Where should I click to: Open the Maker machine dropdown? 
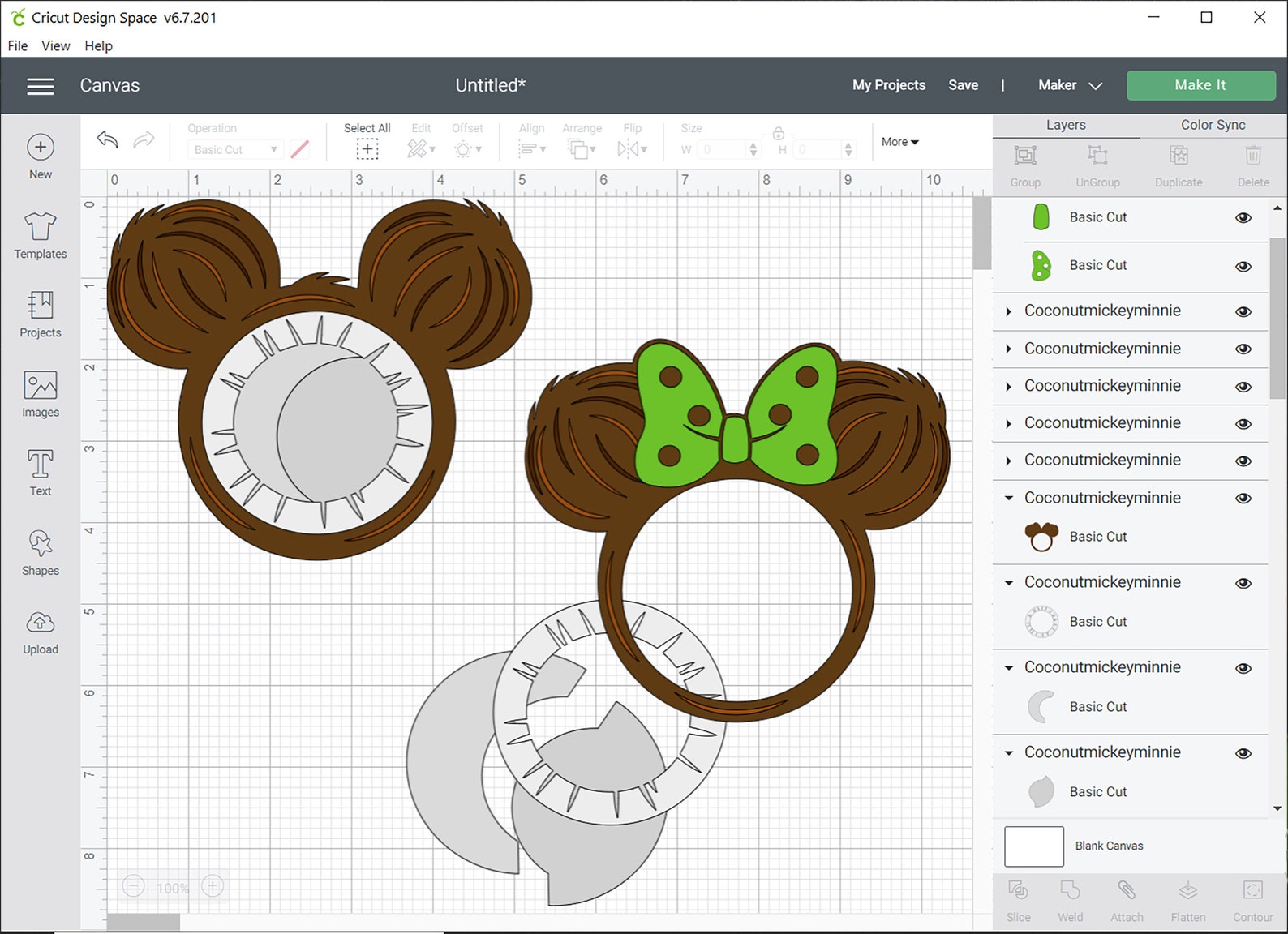1070,85
